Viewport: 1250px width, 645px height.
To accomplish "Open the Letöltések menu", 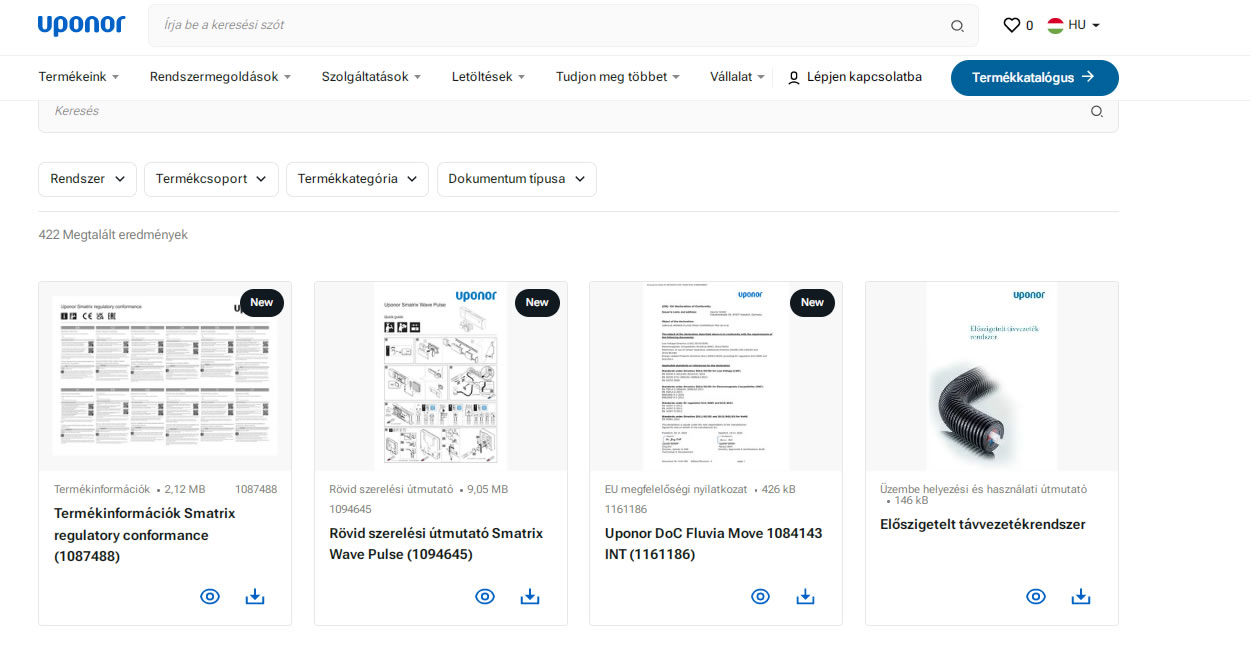I will tap(489, 77).
